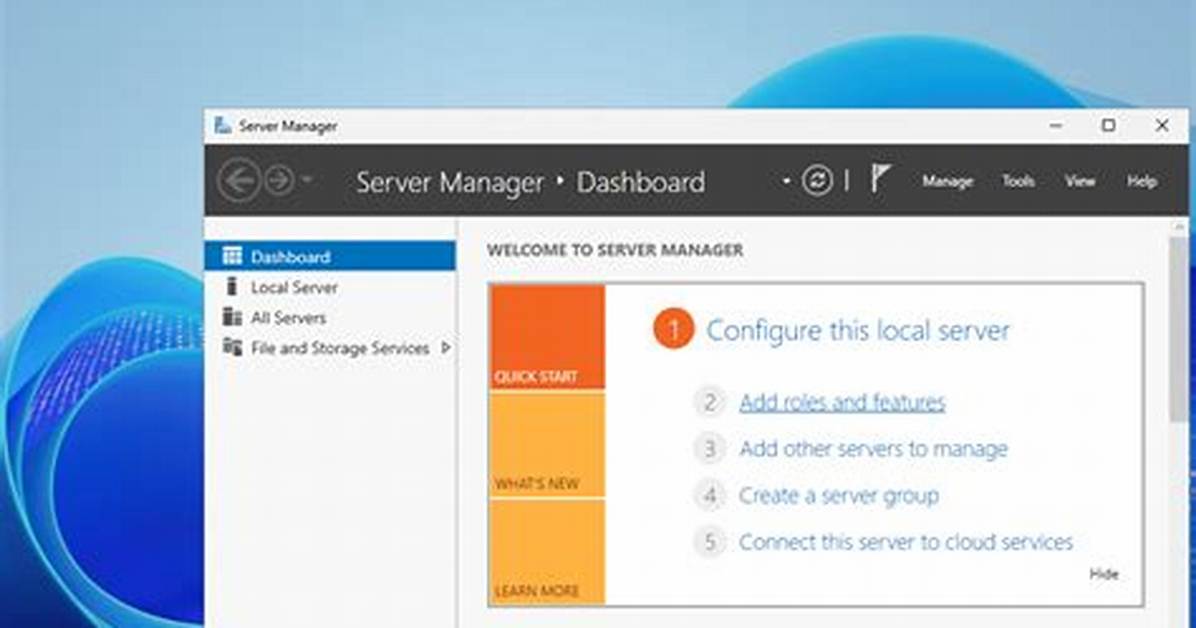Click Connect this server to cloud services
This screenshot has width=1196, height=628.
tap(905, 542)
